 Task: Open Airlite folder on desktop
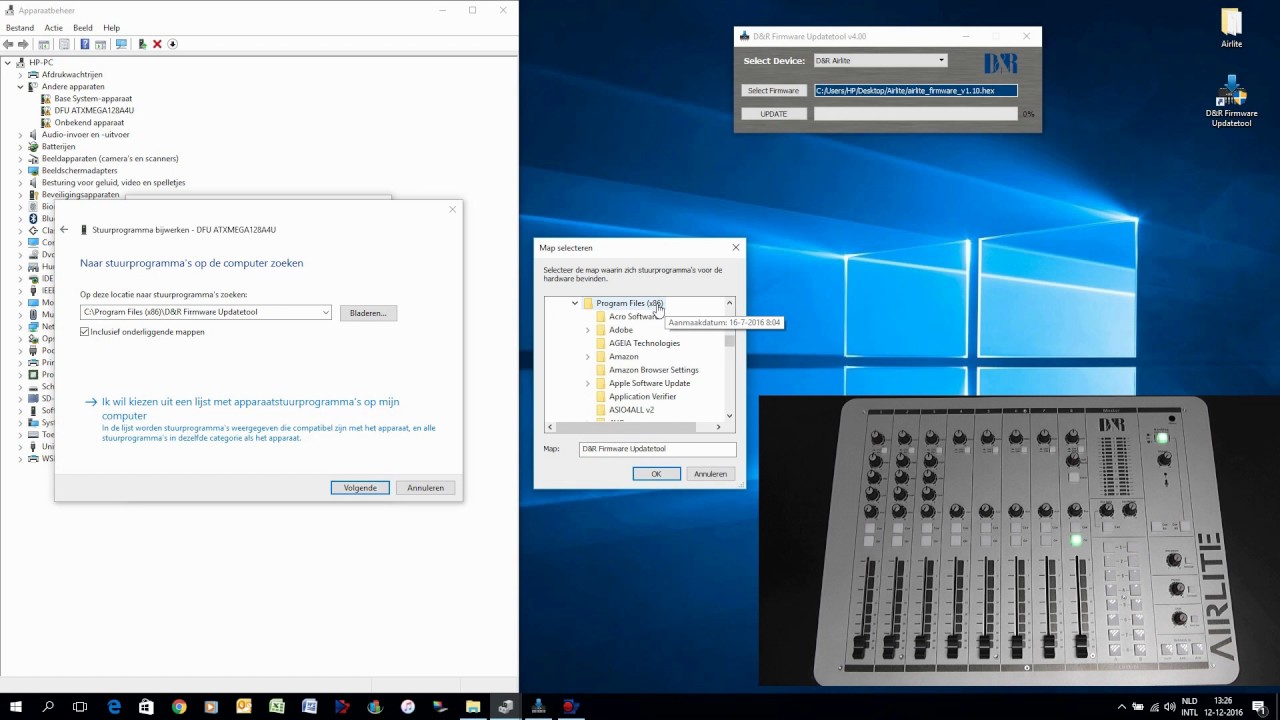coord(1231,28)
